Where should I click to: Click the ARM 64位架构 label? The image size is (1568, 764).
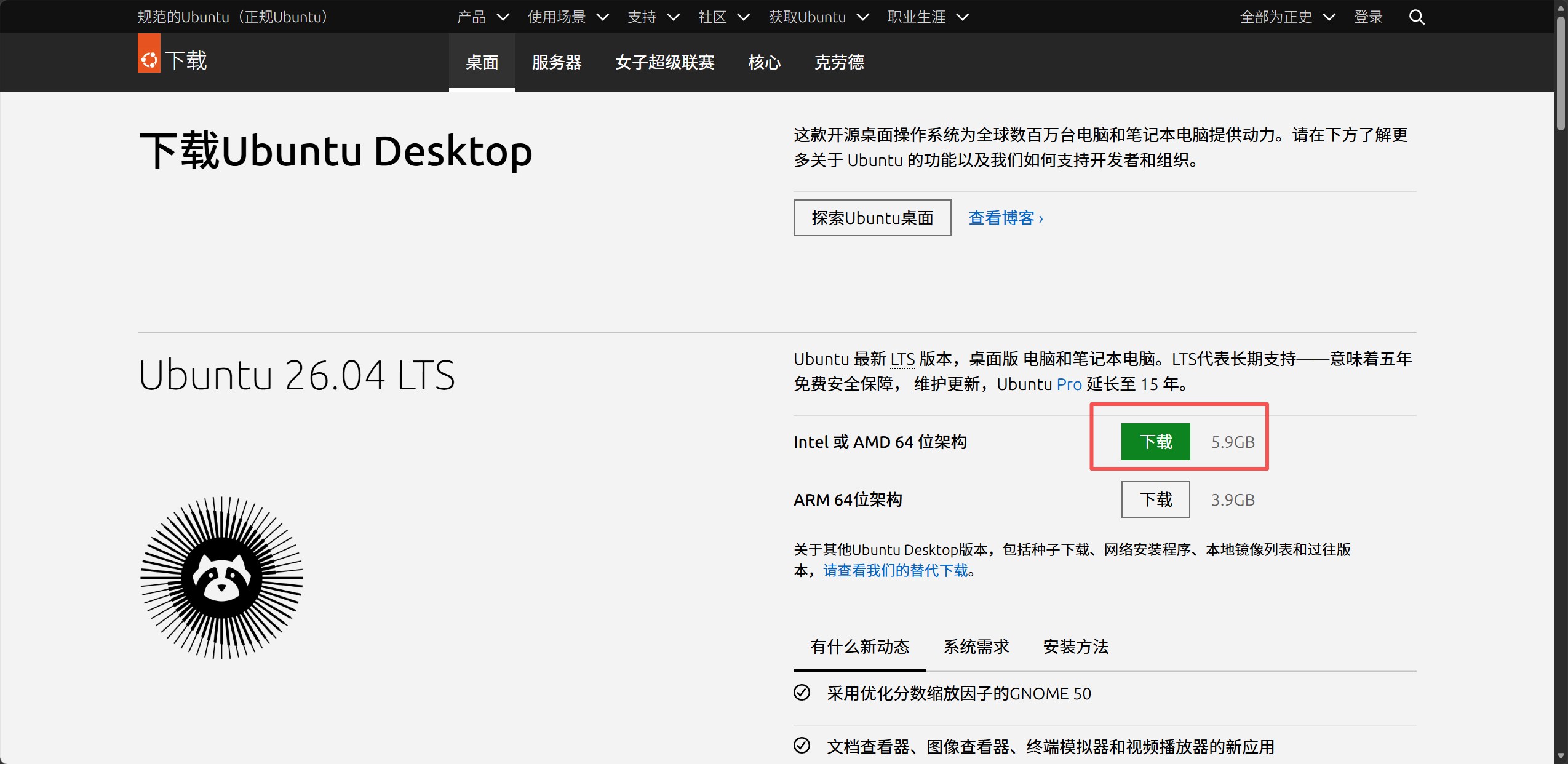click(848, 500)
